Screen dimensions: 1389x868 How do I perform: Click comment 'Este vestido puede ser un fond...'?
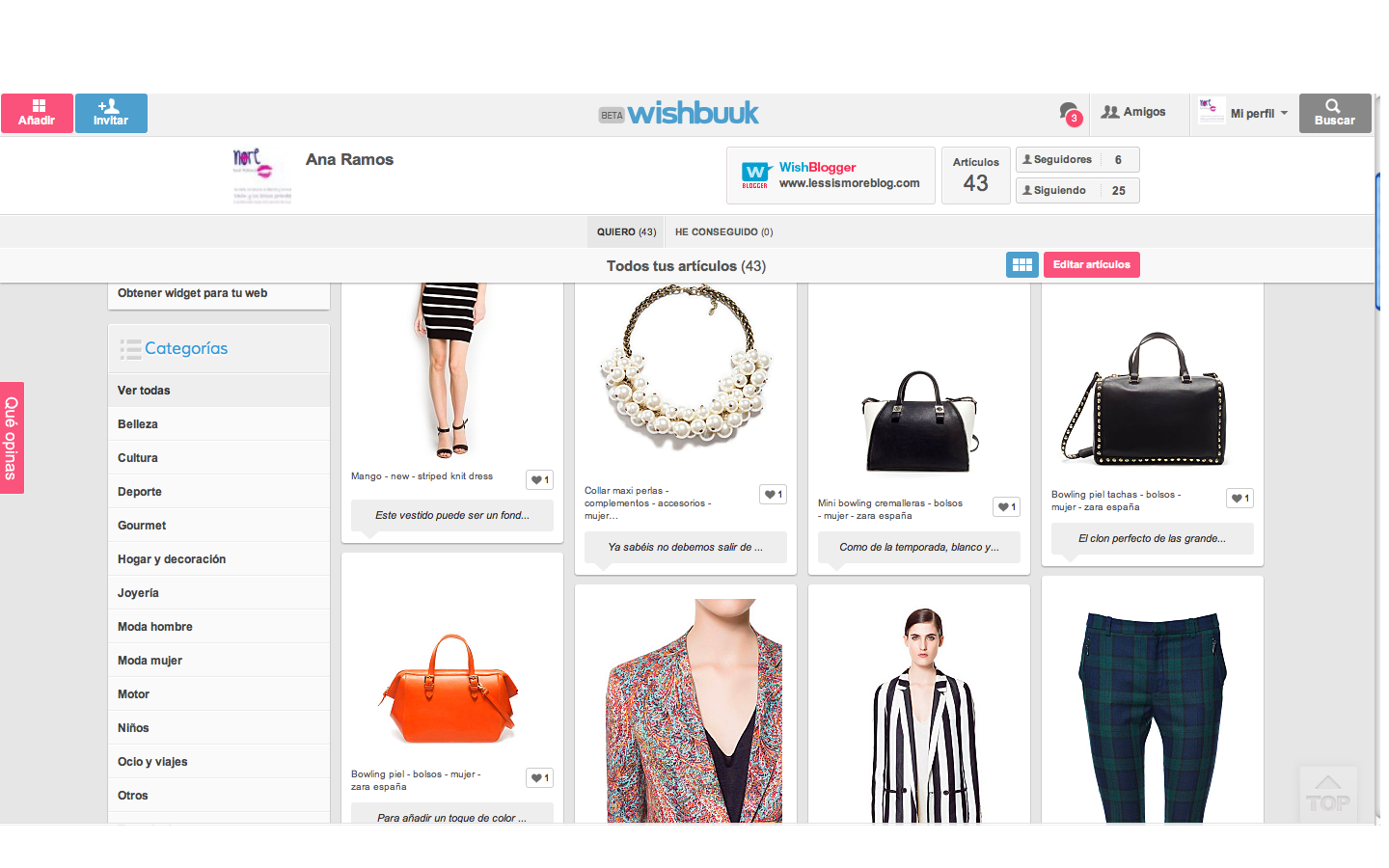click(452, 515)
